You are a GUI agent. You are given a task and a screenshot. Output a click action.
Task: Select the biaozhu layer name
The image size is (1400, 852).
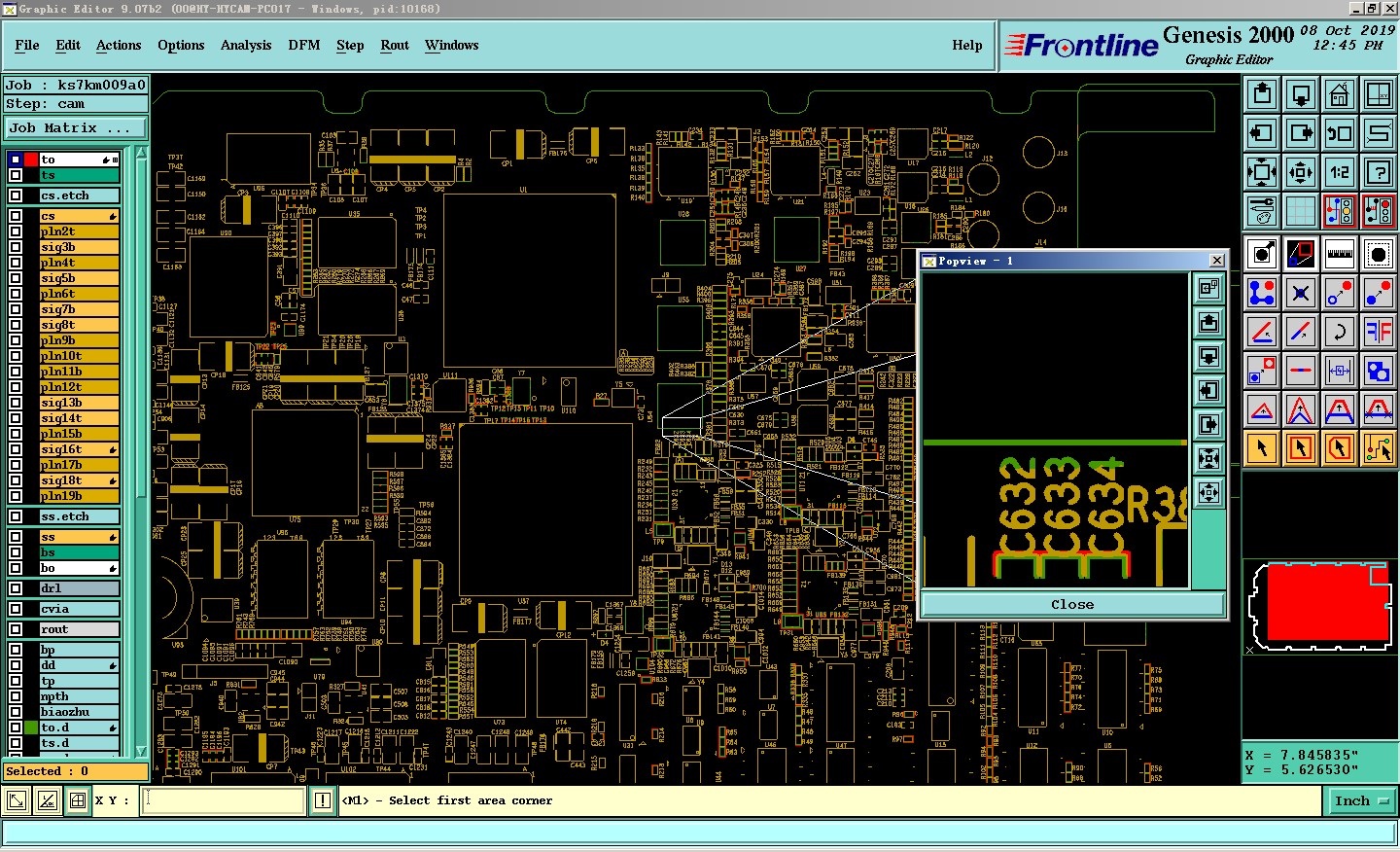tap(79, 712)
